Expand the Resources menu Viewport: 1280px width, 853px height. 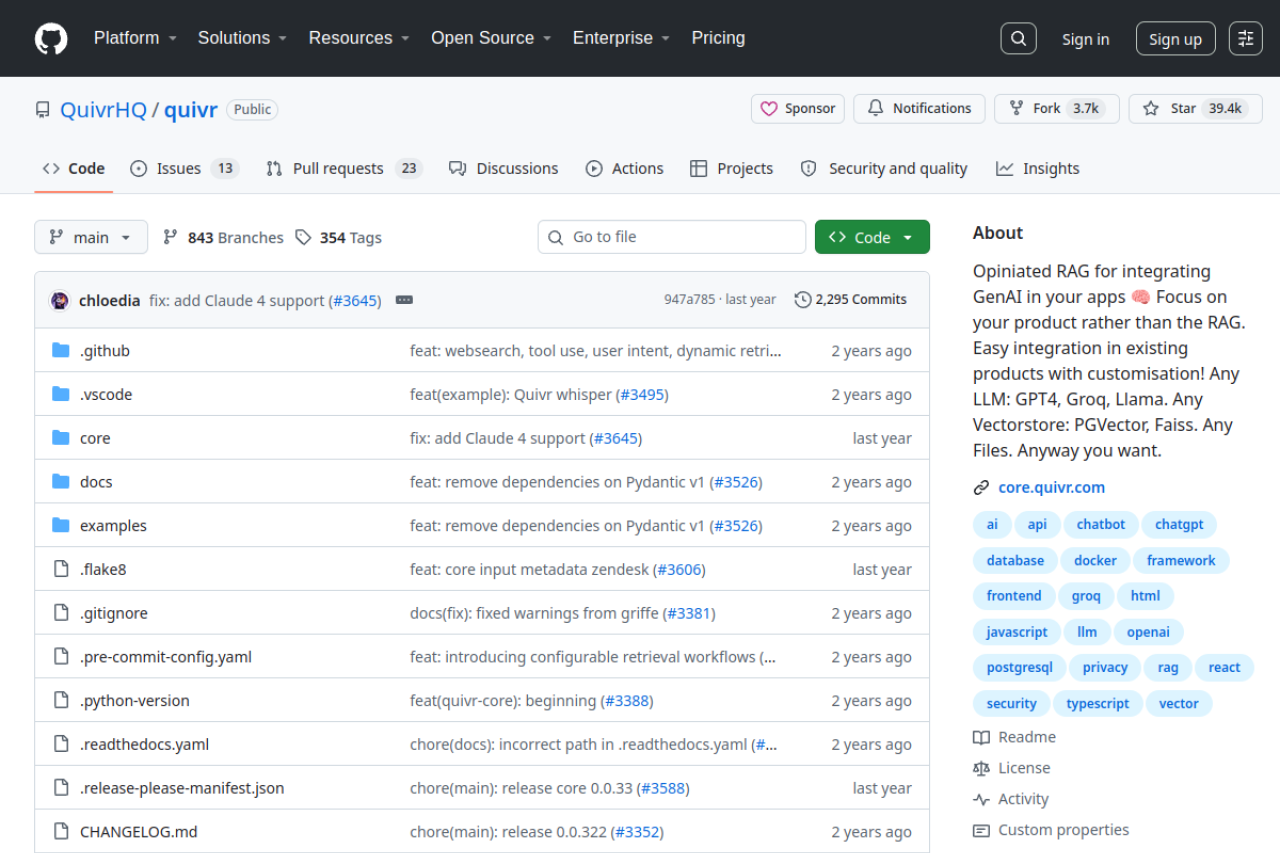(x=359, y=38)
